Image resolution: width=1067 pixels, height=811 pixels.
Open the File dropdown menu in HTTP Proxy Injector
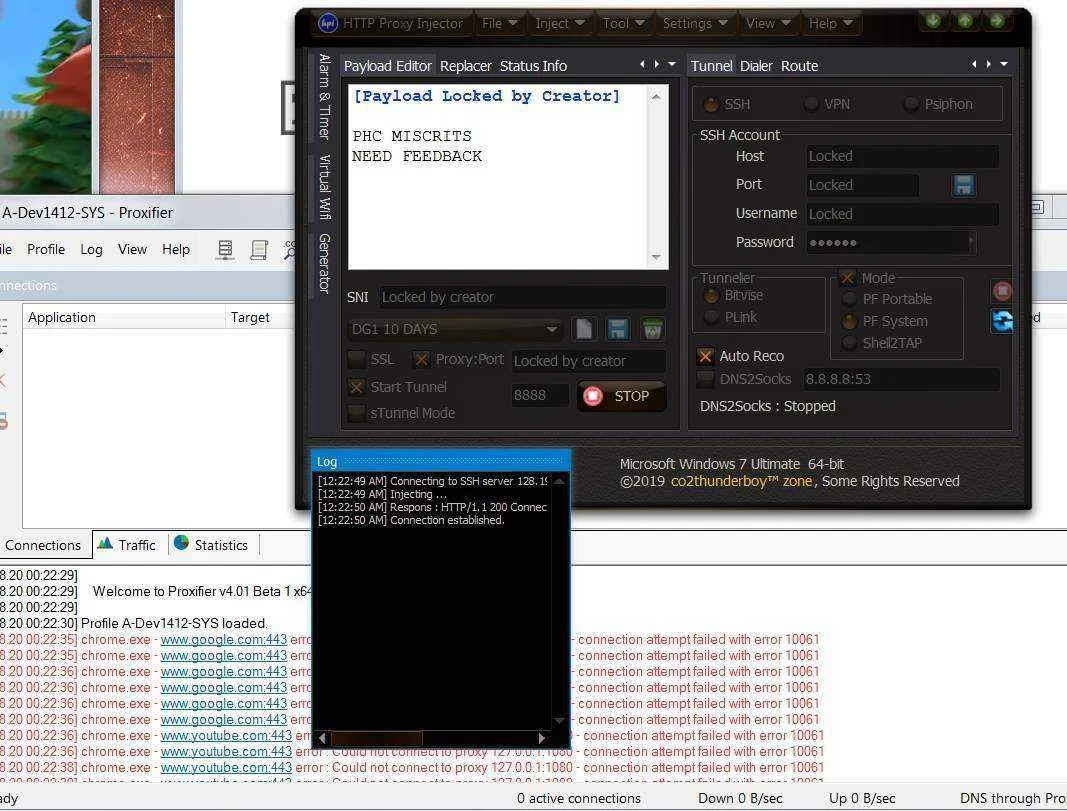(499, 23)
